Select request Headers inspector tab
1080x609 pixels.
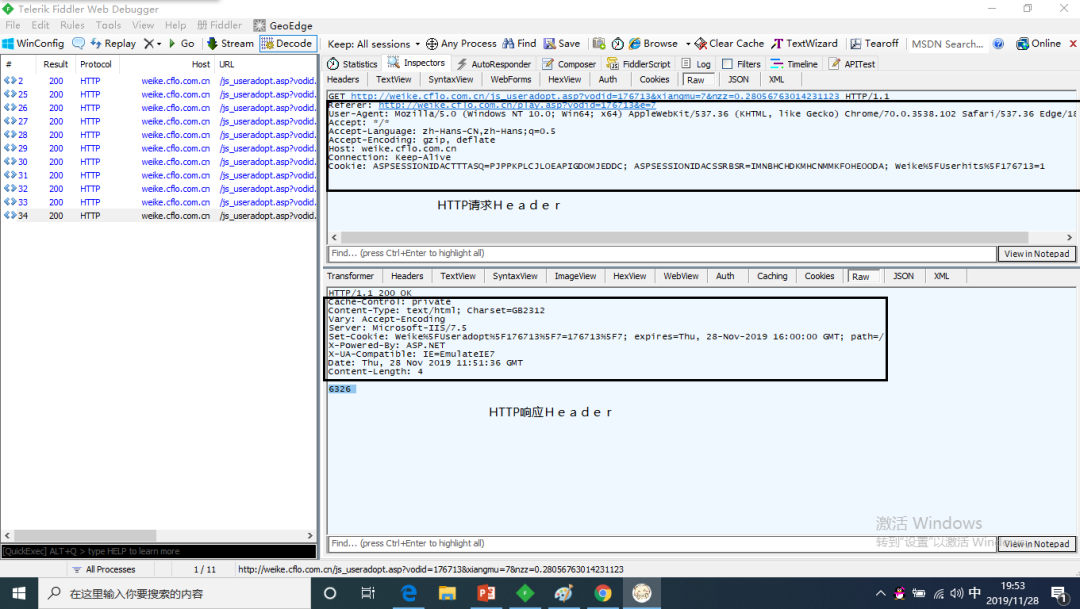[x=343, y=80]
